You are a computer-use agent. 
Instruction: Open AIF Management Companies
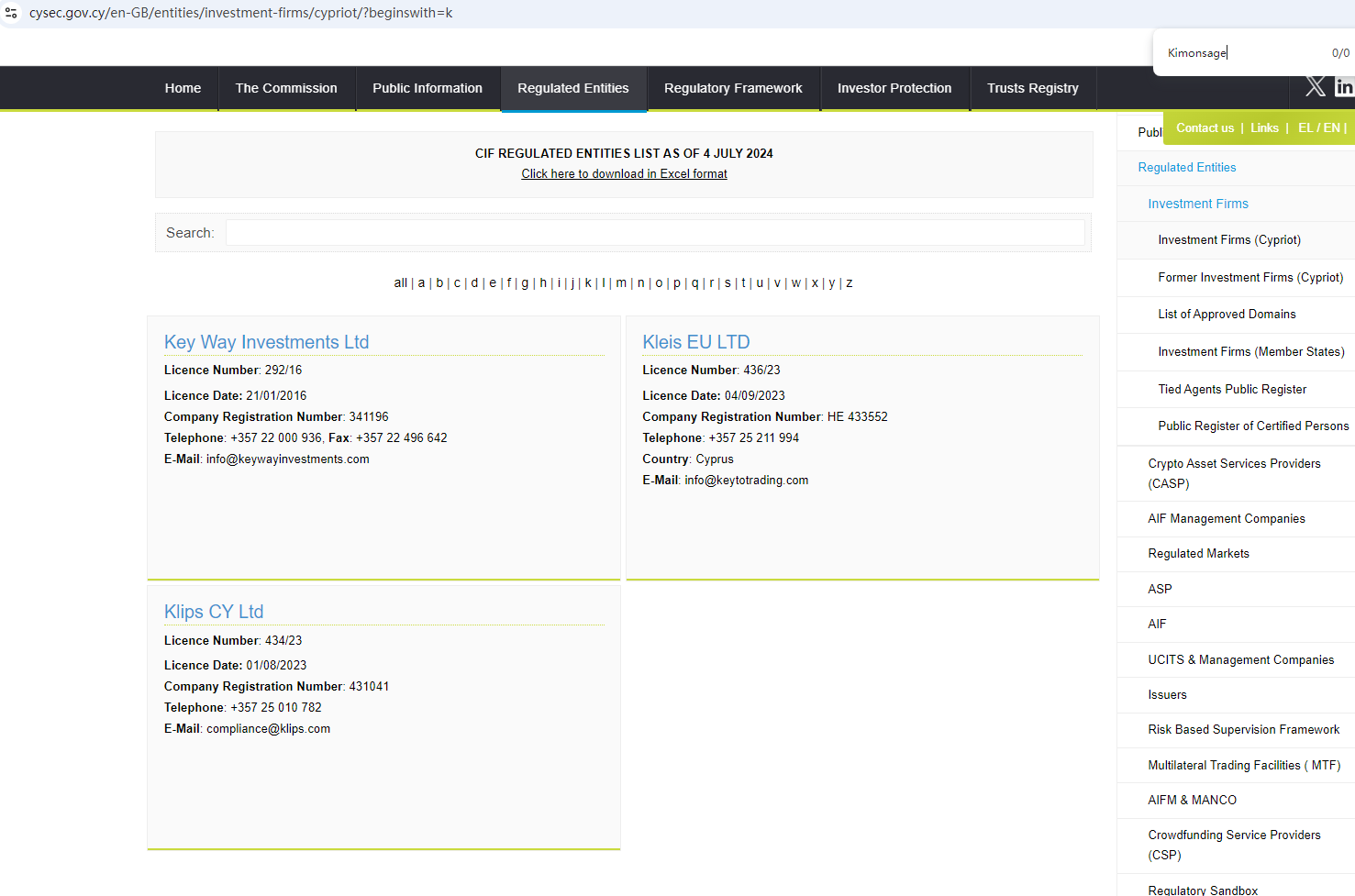click(1227, 519)
